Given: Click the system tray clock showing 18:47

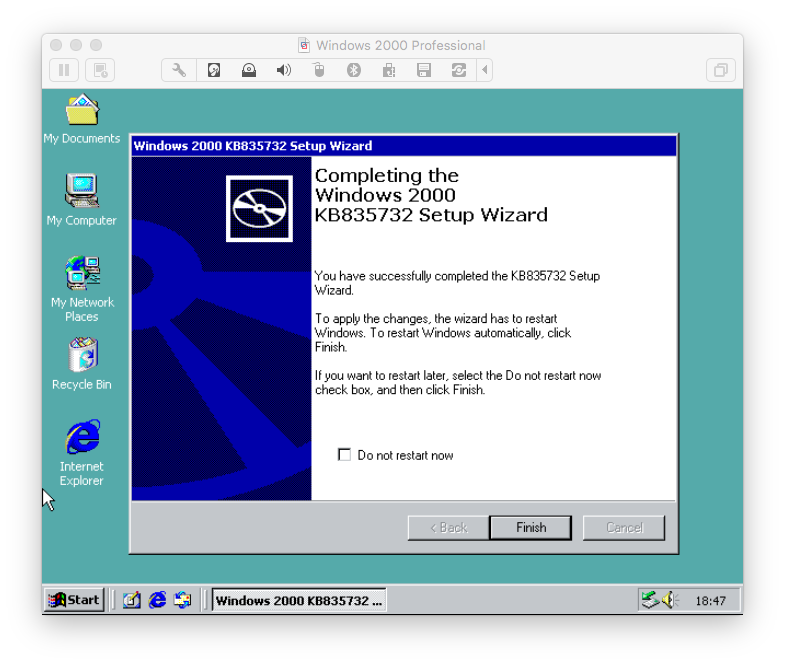Looking at the screenshot, I should pyautogui.click(x=710, y=601).
